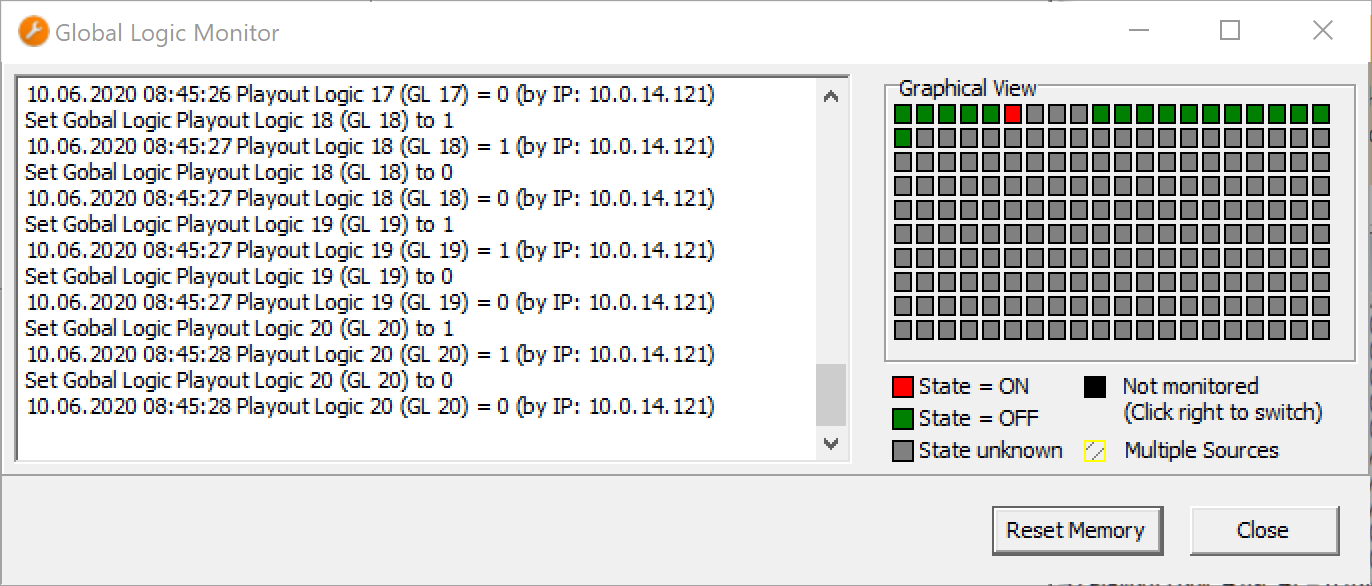Click the green square just left of the red one
The width and height of the screenshot is (1372, 586).
pos(990,114)
